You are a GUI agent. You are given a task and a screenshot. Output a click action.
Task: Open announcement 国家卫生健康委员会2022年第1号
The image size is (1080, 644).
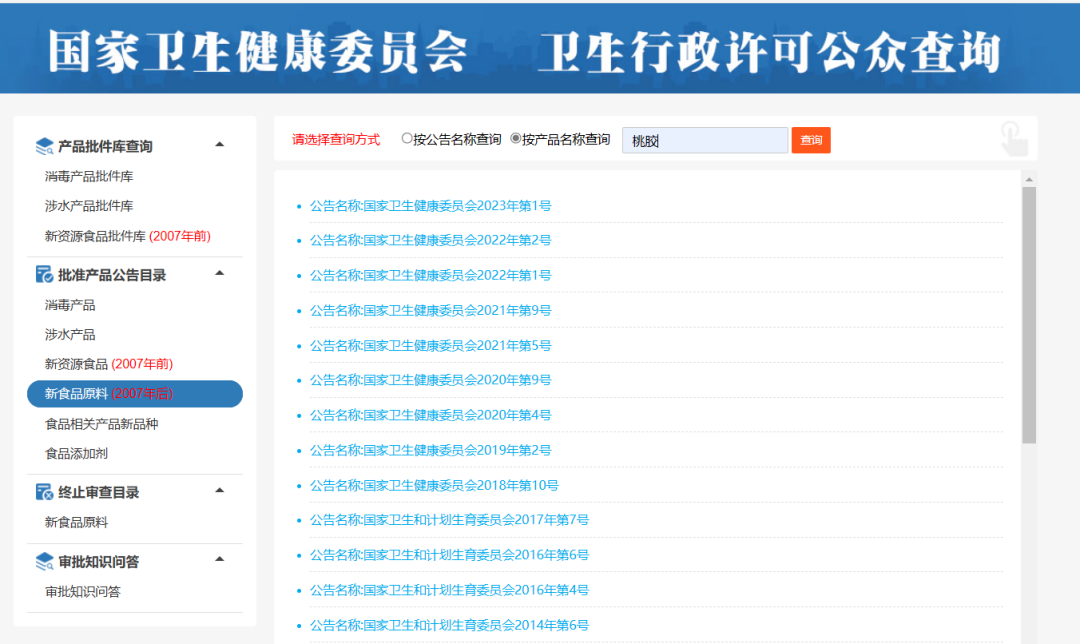(x=430, y=275)
